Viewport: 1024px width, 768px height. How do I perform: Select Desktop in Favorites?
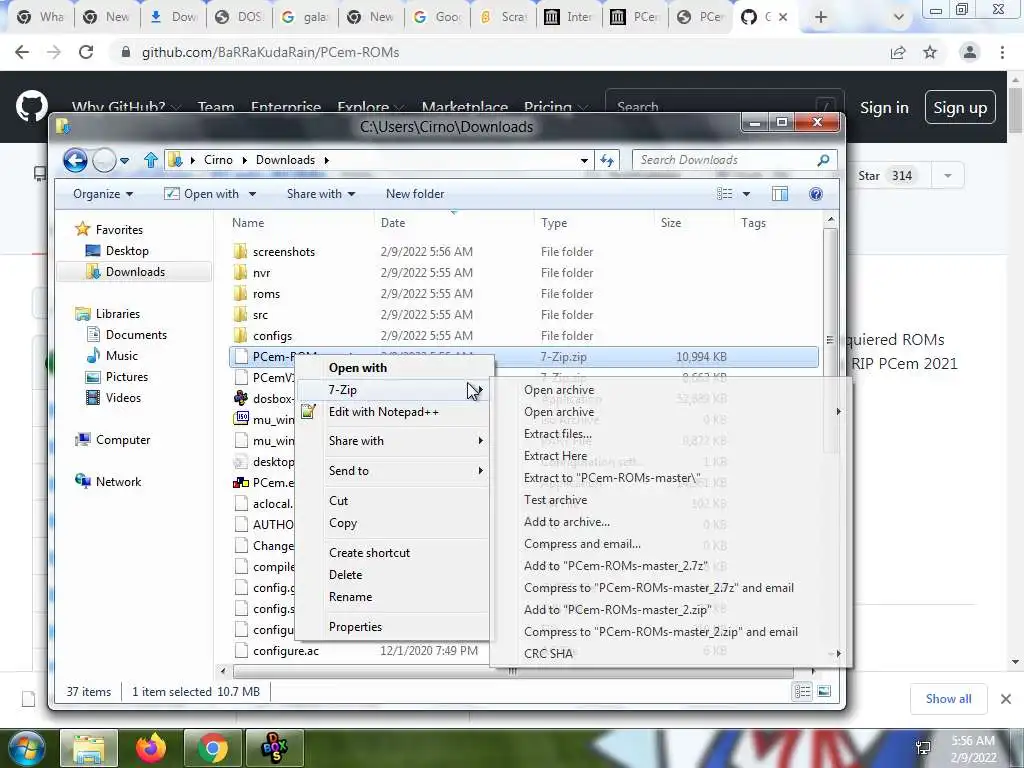click(x=127, y=251)
